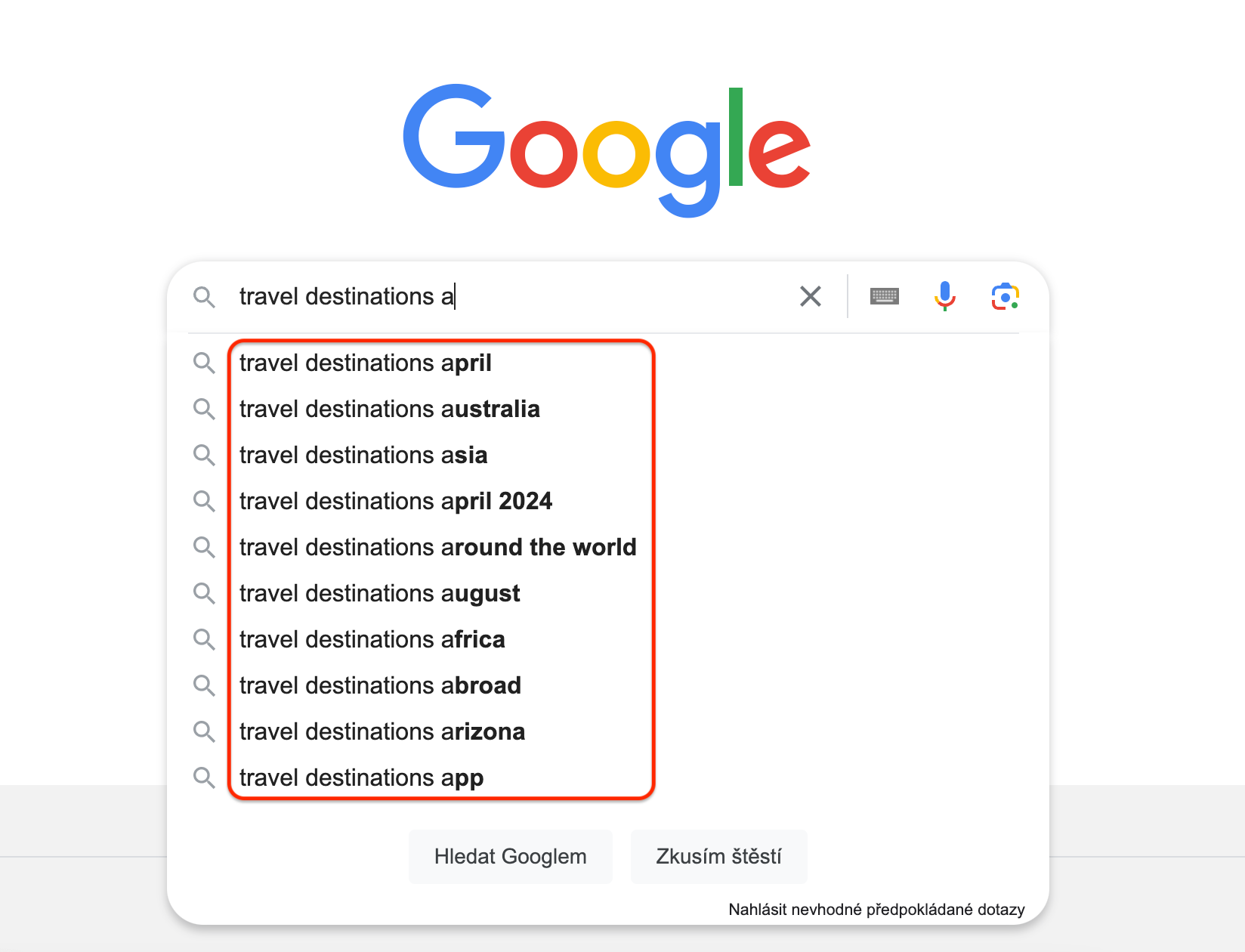Viewport: 1245px width, 952px height.
Task: Click the magnifier icon inside the search bar
Action: click(204, 297)
